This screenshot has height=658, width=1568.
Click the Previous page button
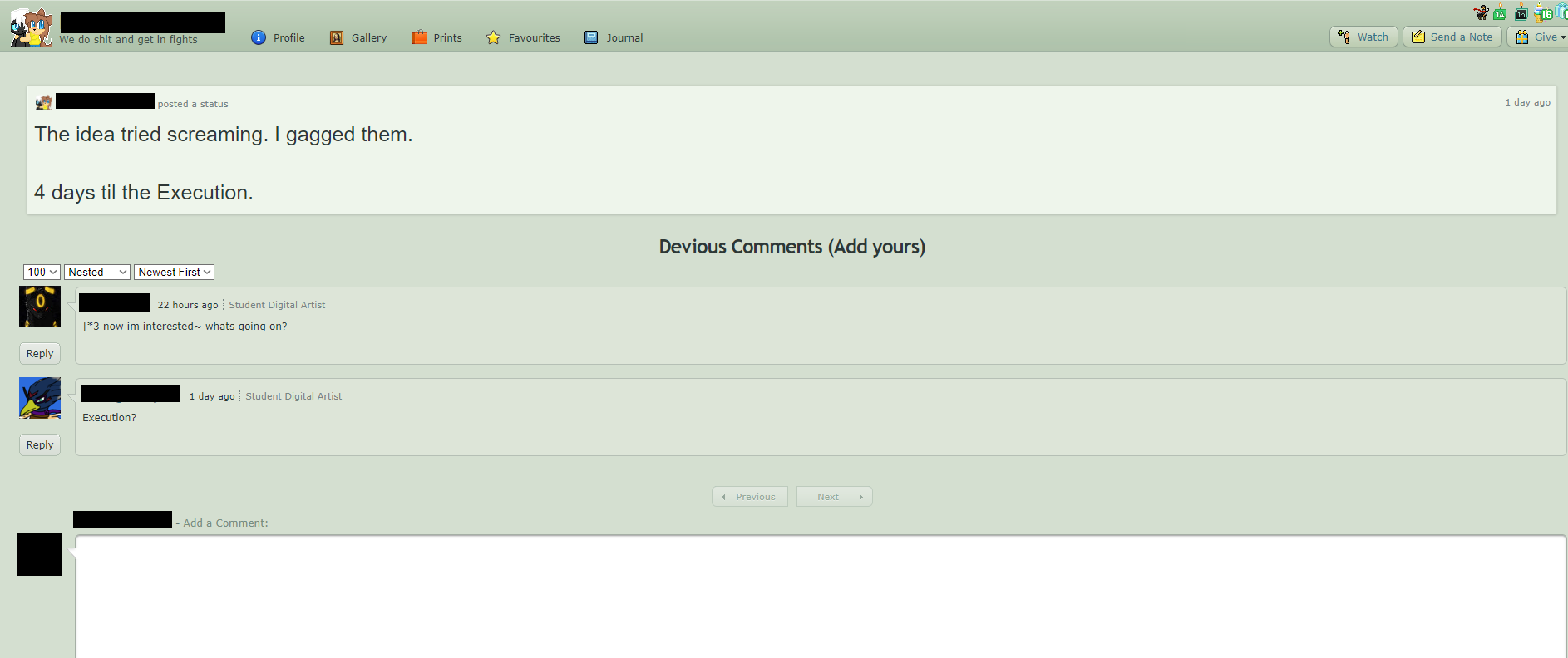pyautogui.click(x=750, y=497)
